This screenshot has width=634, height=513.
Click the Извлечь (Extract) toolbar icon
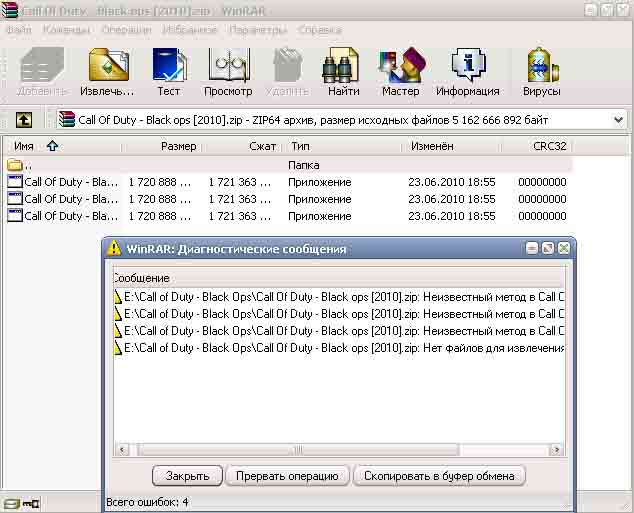108,65
